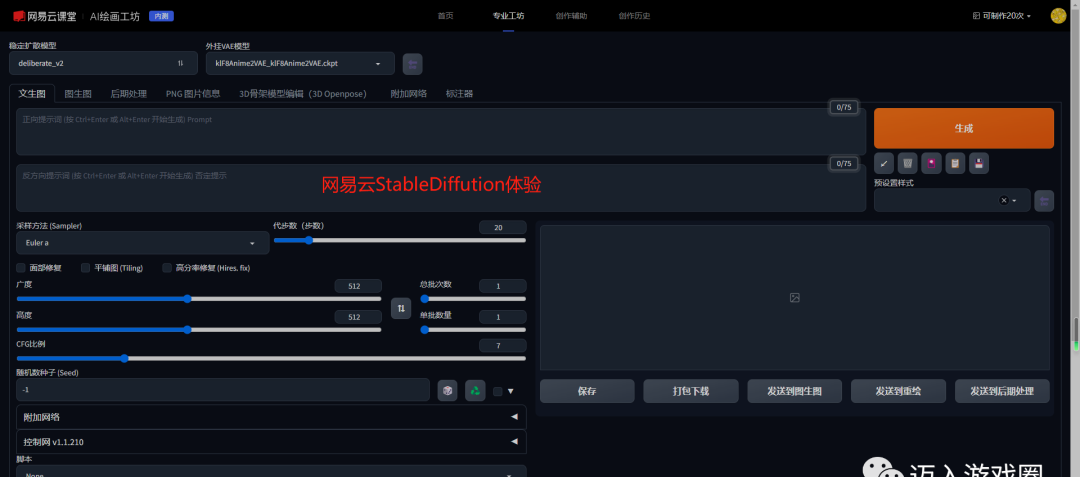Click the width value box showing 512
Viewport: 1080px width, 477px height.
357,286
